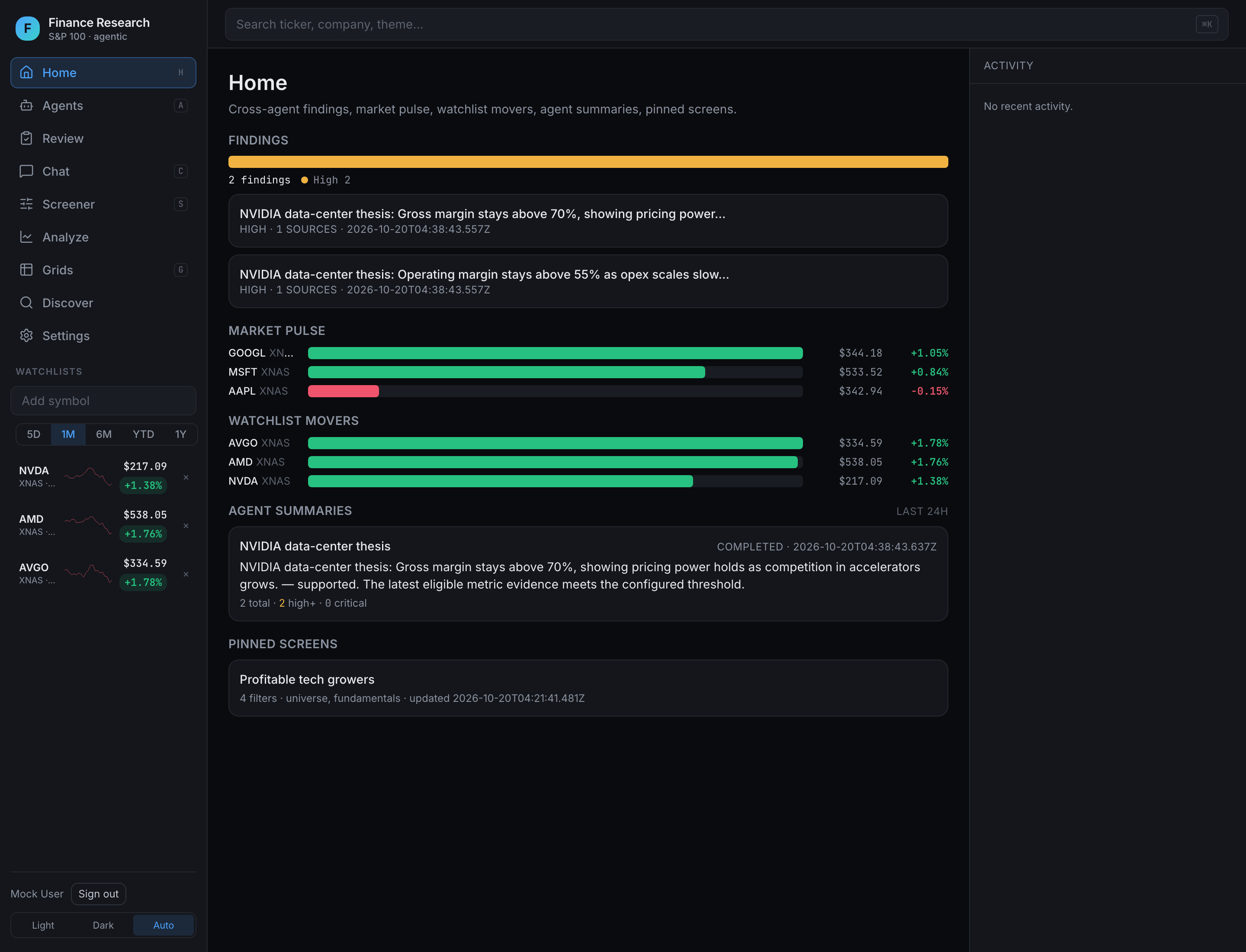The height and width of the screenshot is (952, 1246).
Task: Click the Sign out button
Action: [99, 894]
